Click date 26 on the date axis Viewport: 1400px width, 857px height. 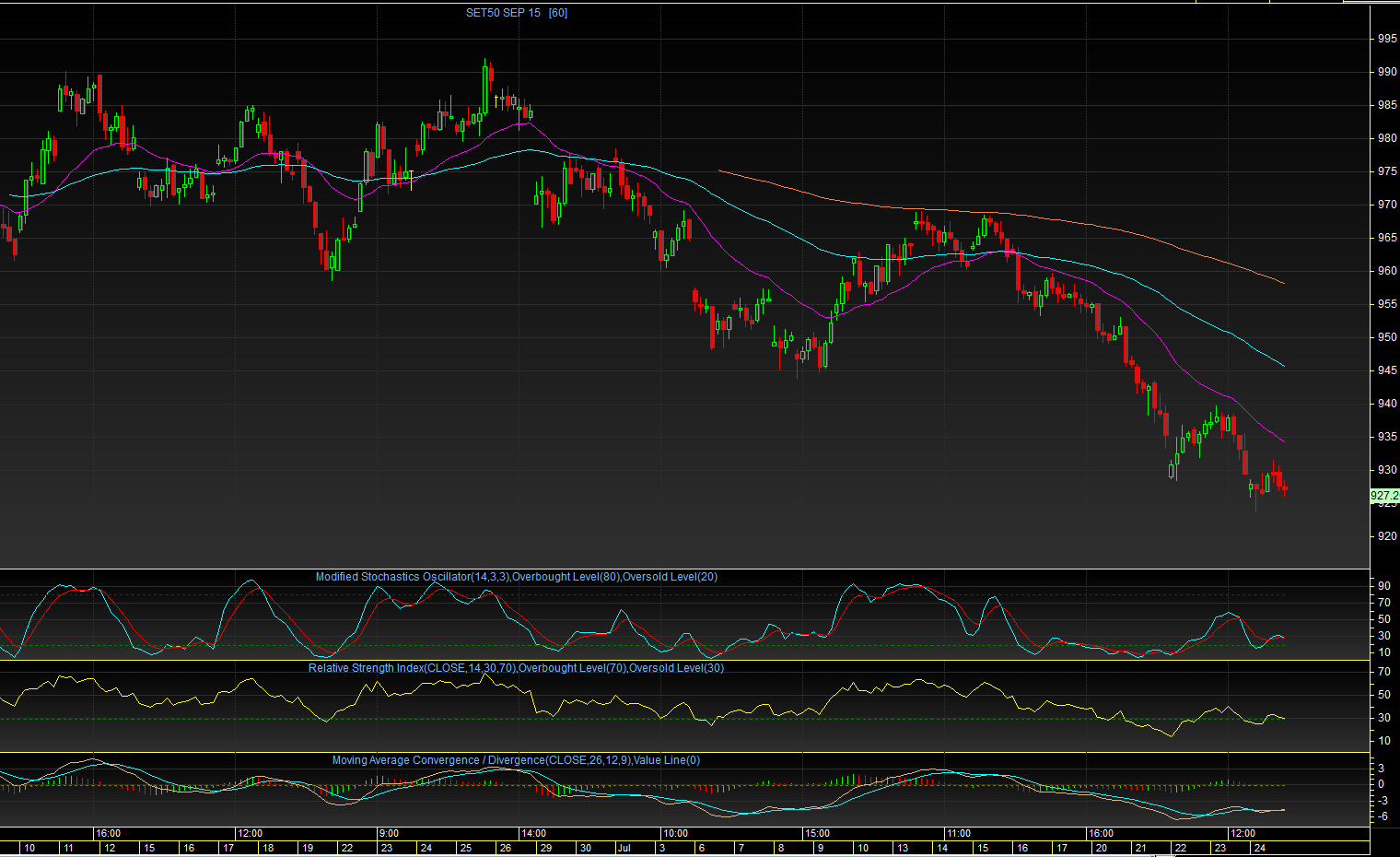(505, 848)
